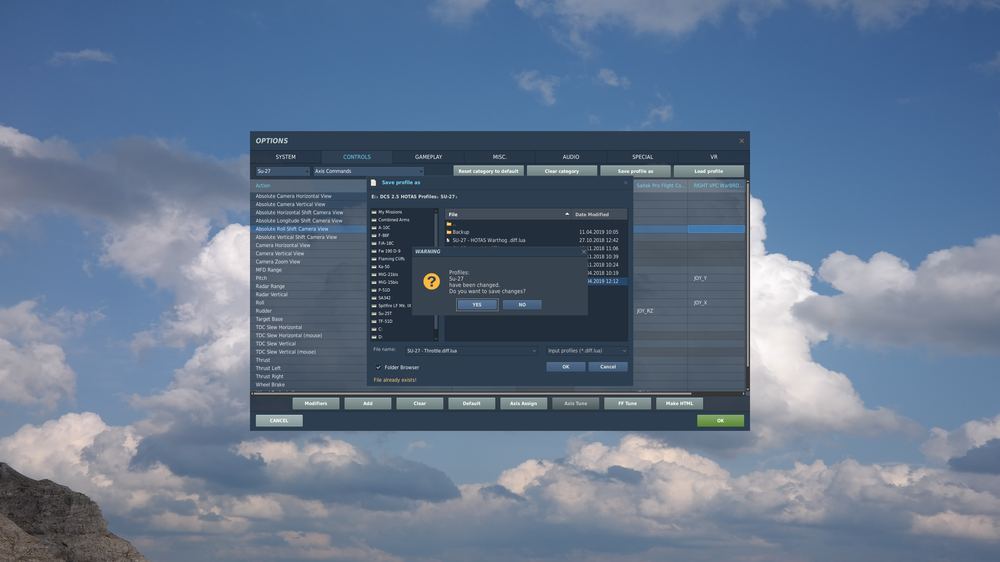Click the F-86F folder icon

pos(374,235)
